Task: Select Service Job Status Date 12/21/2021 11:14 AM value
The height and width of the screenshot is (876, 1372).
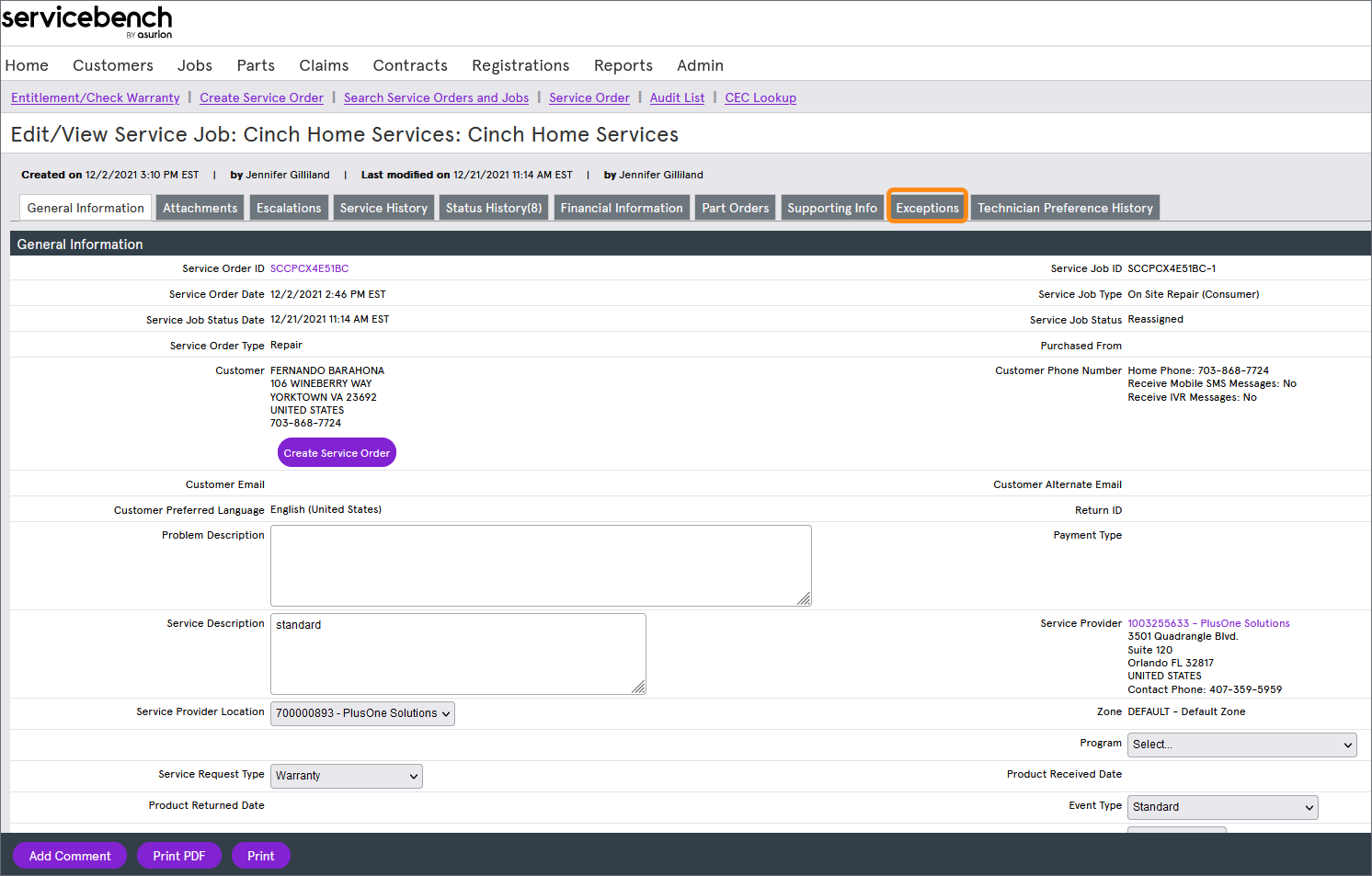Action: pos(329,319)
